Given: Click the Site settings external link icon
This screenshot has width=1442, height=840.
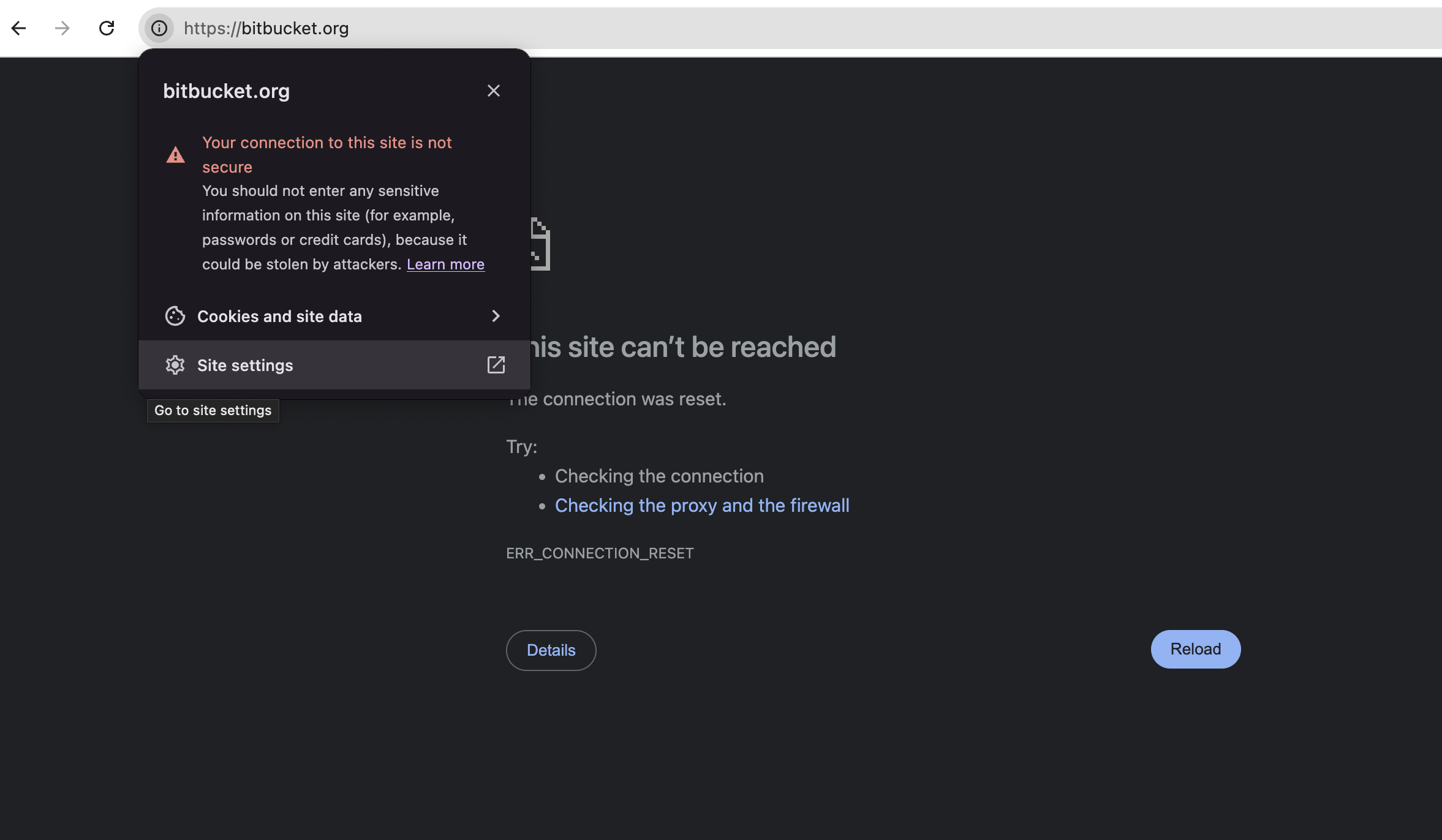Looking at the screenshot, I should tap(496, 365).
